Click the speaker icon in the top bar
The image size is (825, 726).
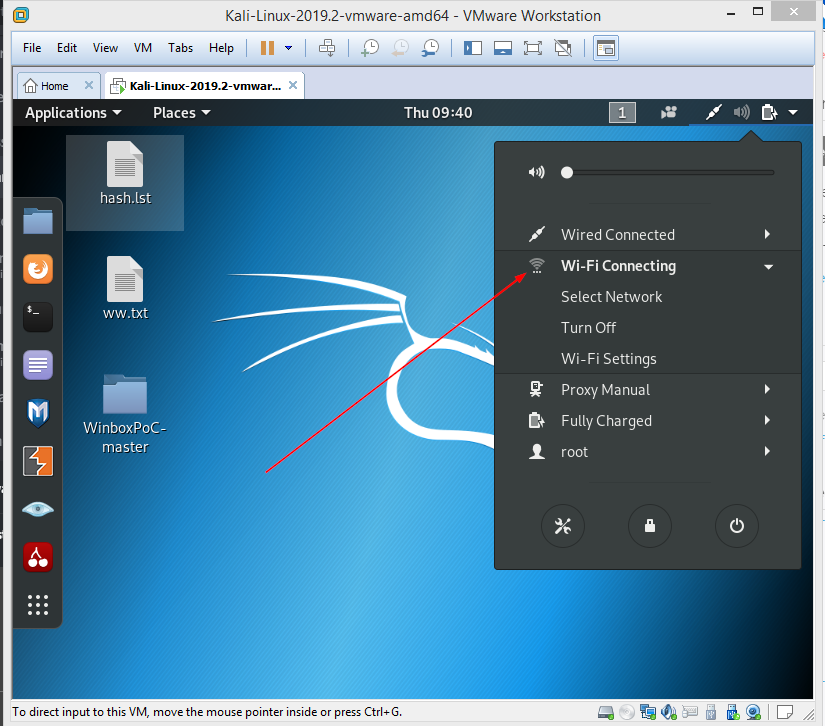741,112
